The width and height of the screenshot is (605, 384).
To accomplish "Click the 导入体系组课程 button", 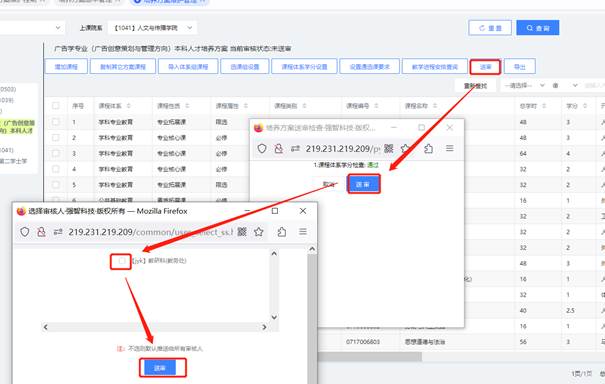I will 188,66.
